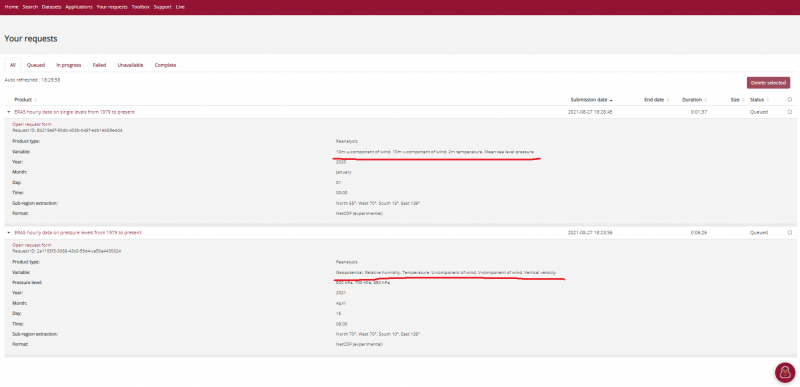Open ERA5 pressure levels product link
The image size is (800, 387).
[x=78, y=233]
